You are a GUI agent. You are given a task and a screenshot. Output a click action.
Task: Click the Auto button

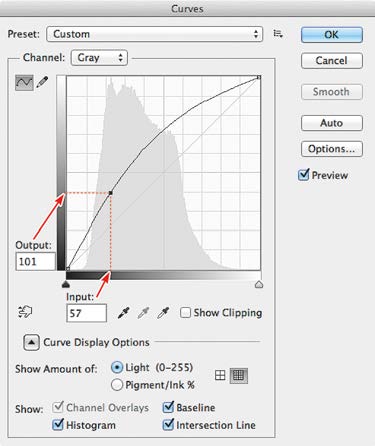coord(332,123)
